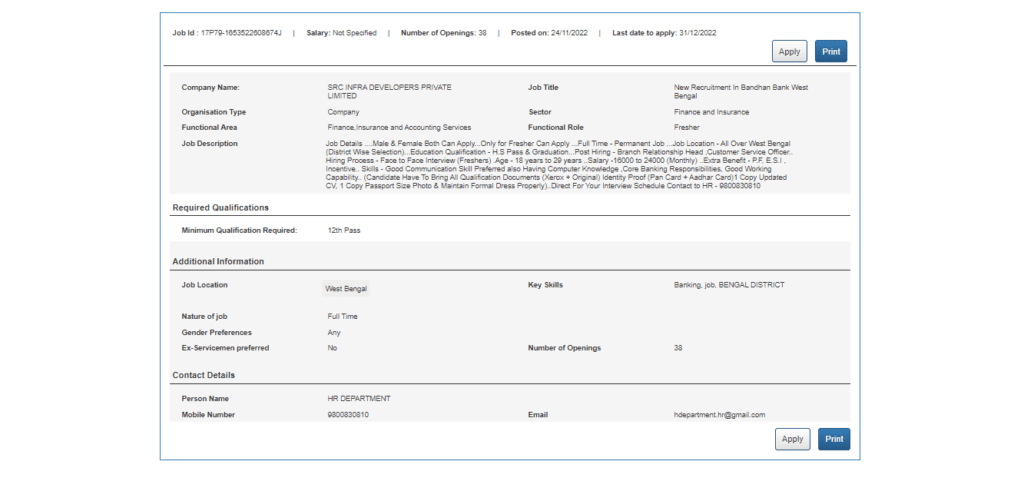Click the Finance and Insurance sector value
Viewport: 1024px width, 491px height.
tap(711, 112)
